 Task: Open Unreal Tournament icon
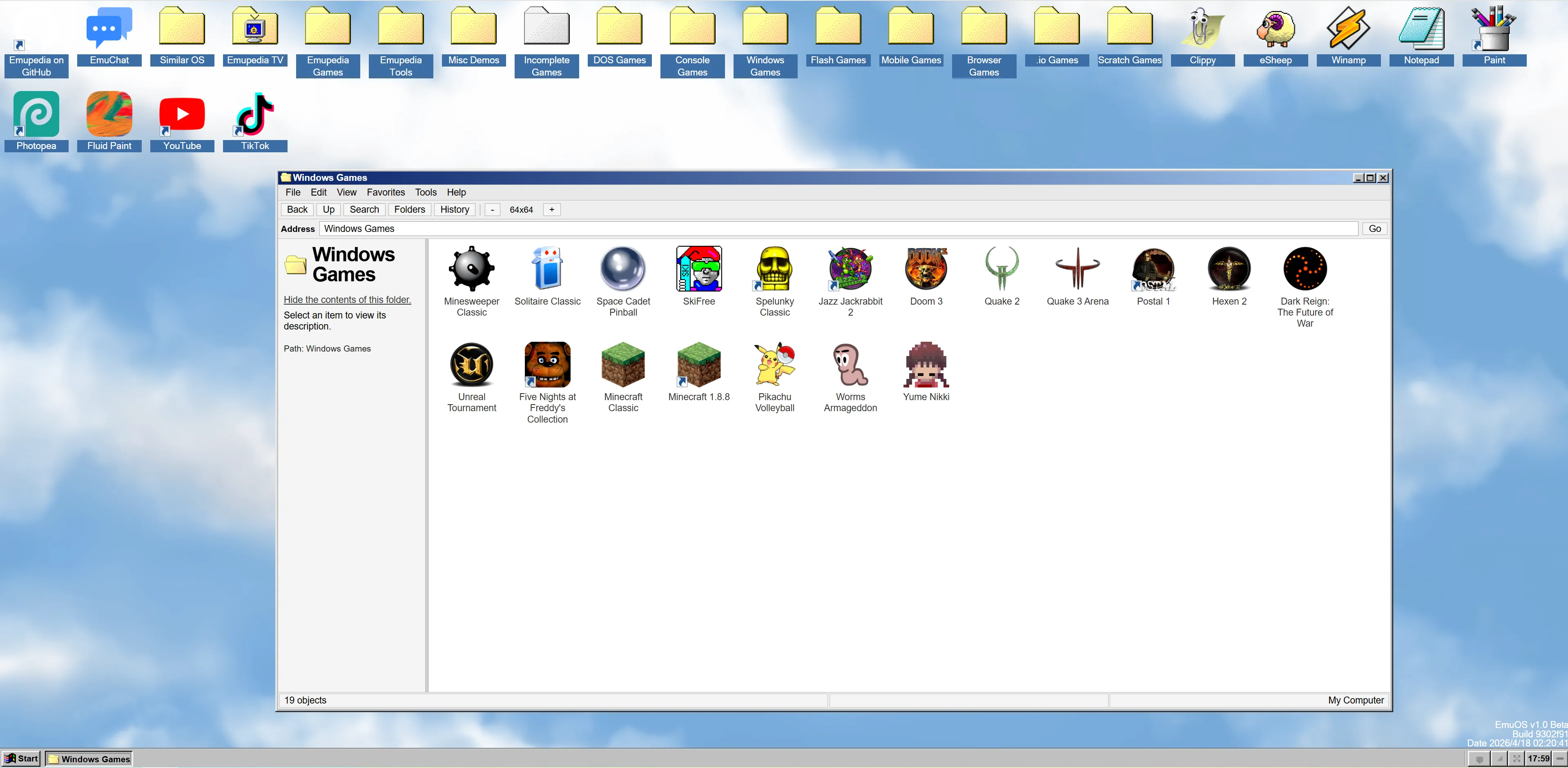[471, 364]
